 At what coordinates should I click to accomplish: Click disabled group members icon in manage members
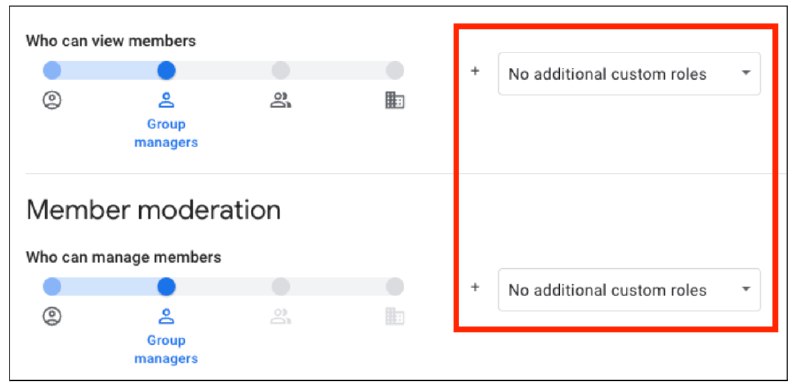click(281, 317)
